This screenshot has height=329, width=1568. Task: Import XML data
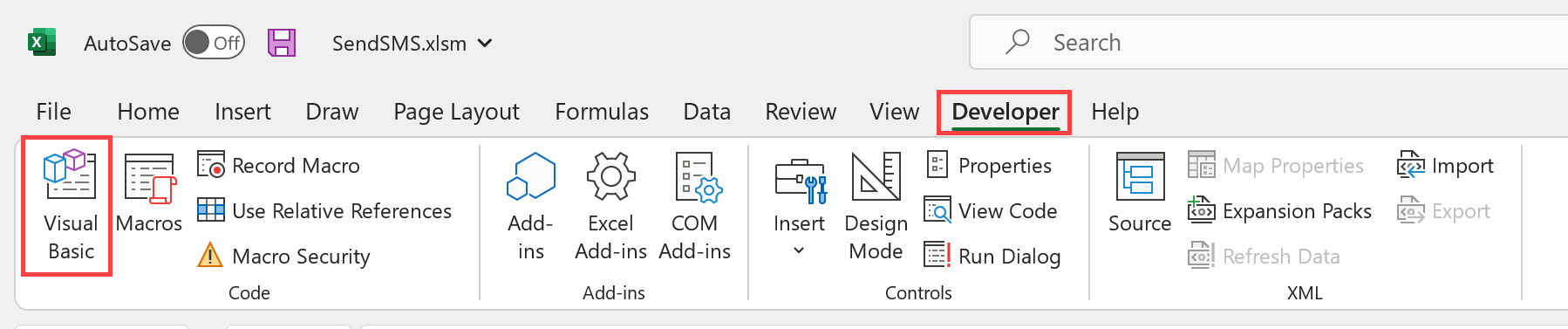tap(1446, 165)
